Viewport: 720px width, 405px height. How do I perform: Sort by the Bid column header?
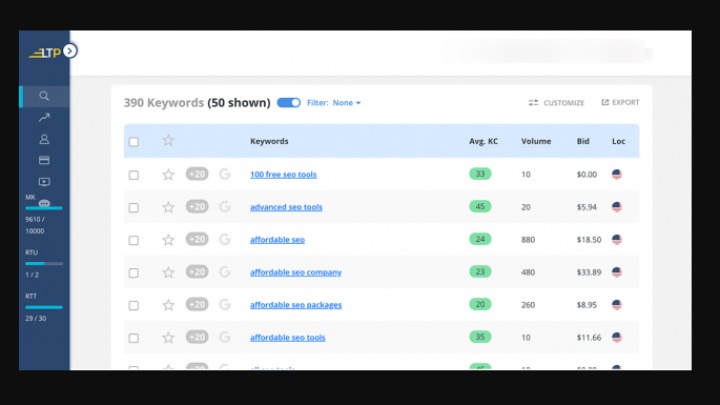click(x=583, y=141)
